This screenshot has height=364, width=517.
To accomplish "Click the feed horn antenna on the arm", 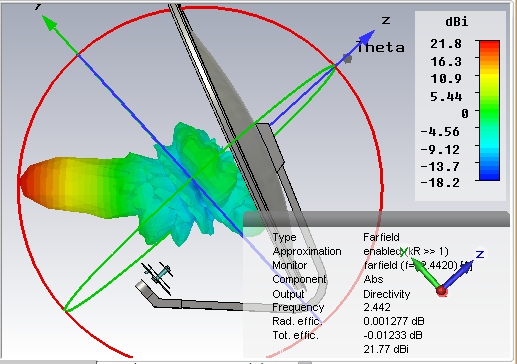I will click(158, 276).
